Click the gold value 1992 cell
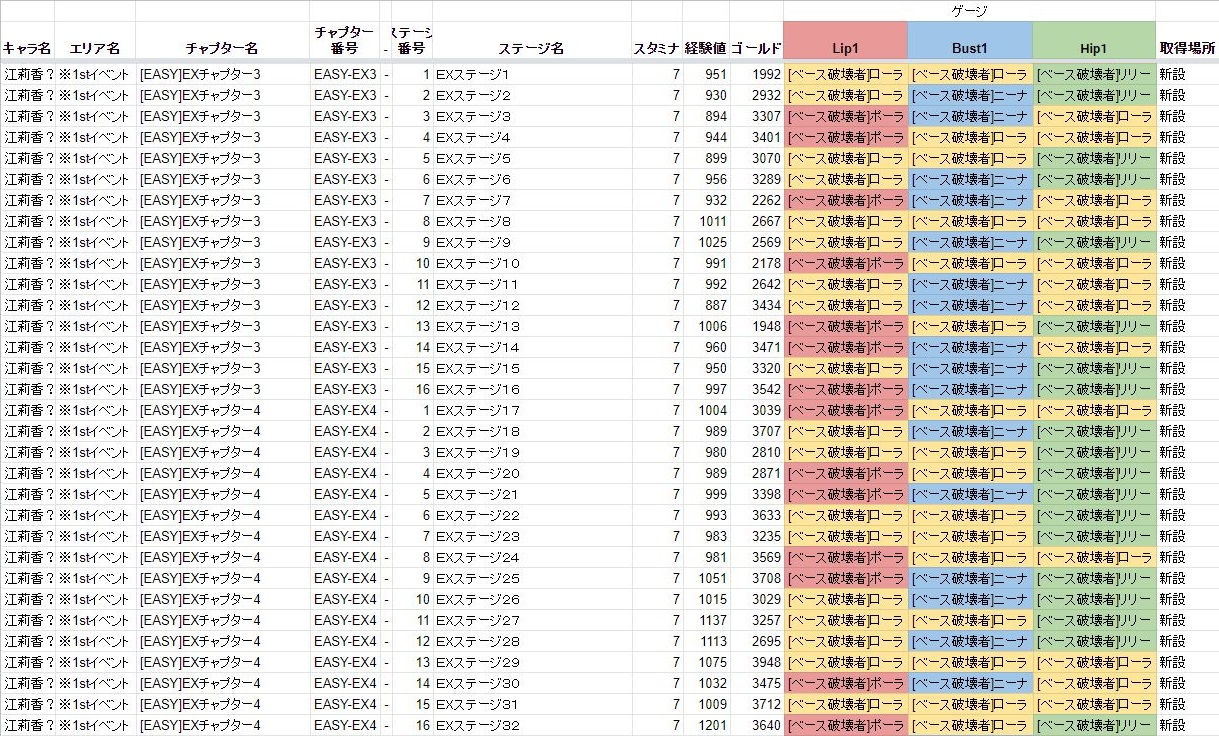Screen dimensions: 1219x736 tap(765, 75)
